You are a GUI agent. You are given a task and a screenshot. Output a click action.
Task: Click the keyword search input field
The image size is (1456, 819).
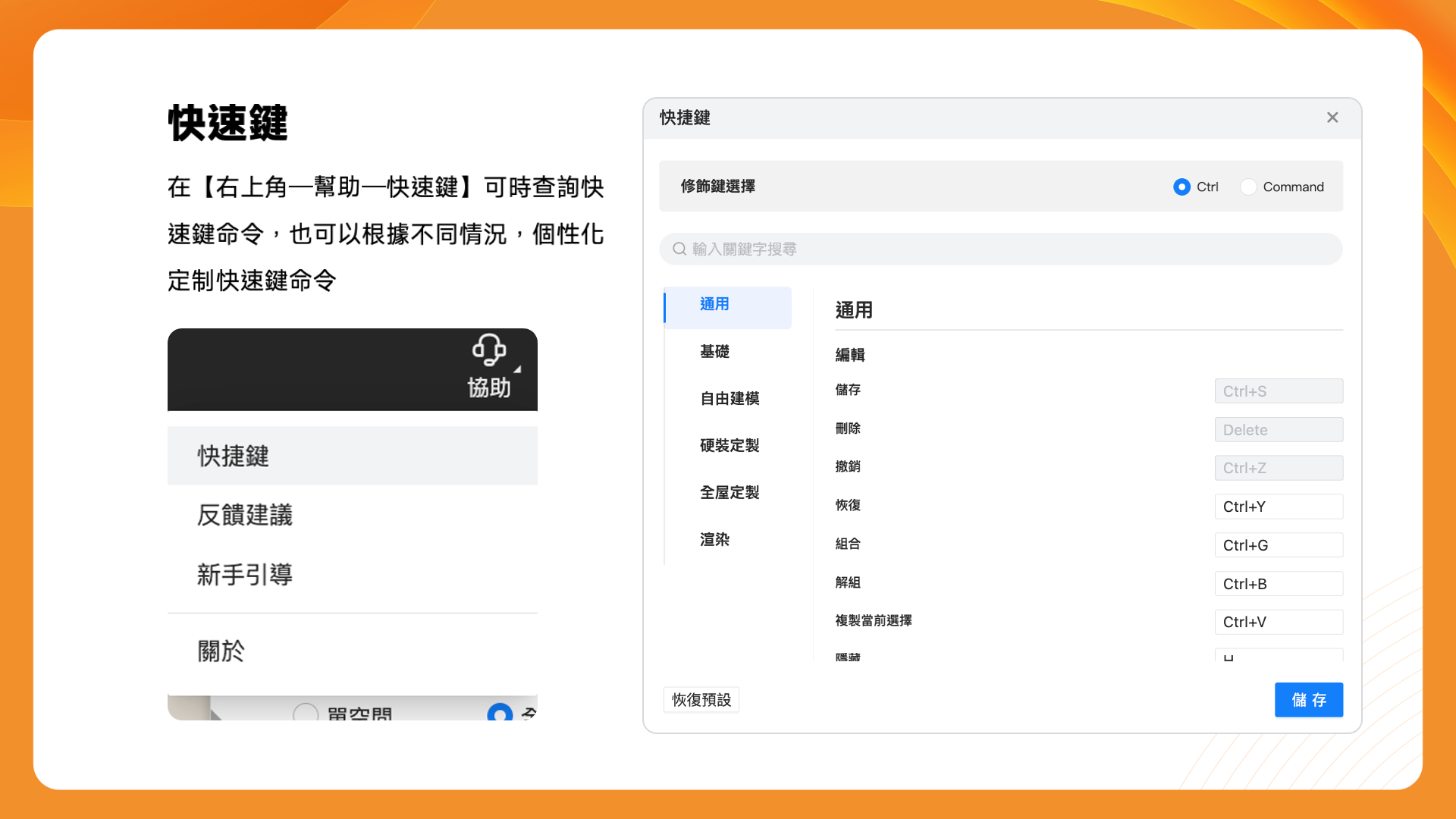click(x=1001, y=249)
